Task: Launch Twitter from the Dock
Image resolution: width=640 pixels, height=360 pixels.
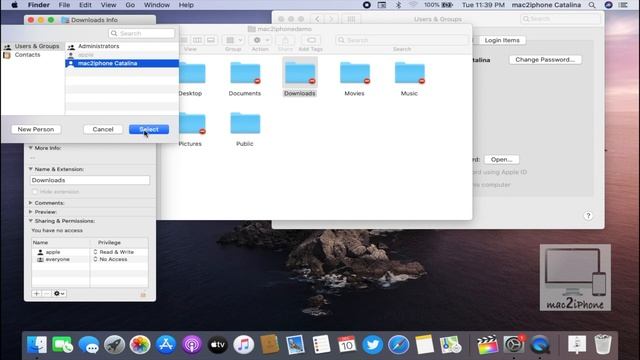Action: pos(373,345)
